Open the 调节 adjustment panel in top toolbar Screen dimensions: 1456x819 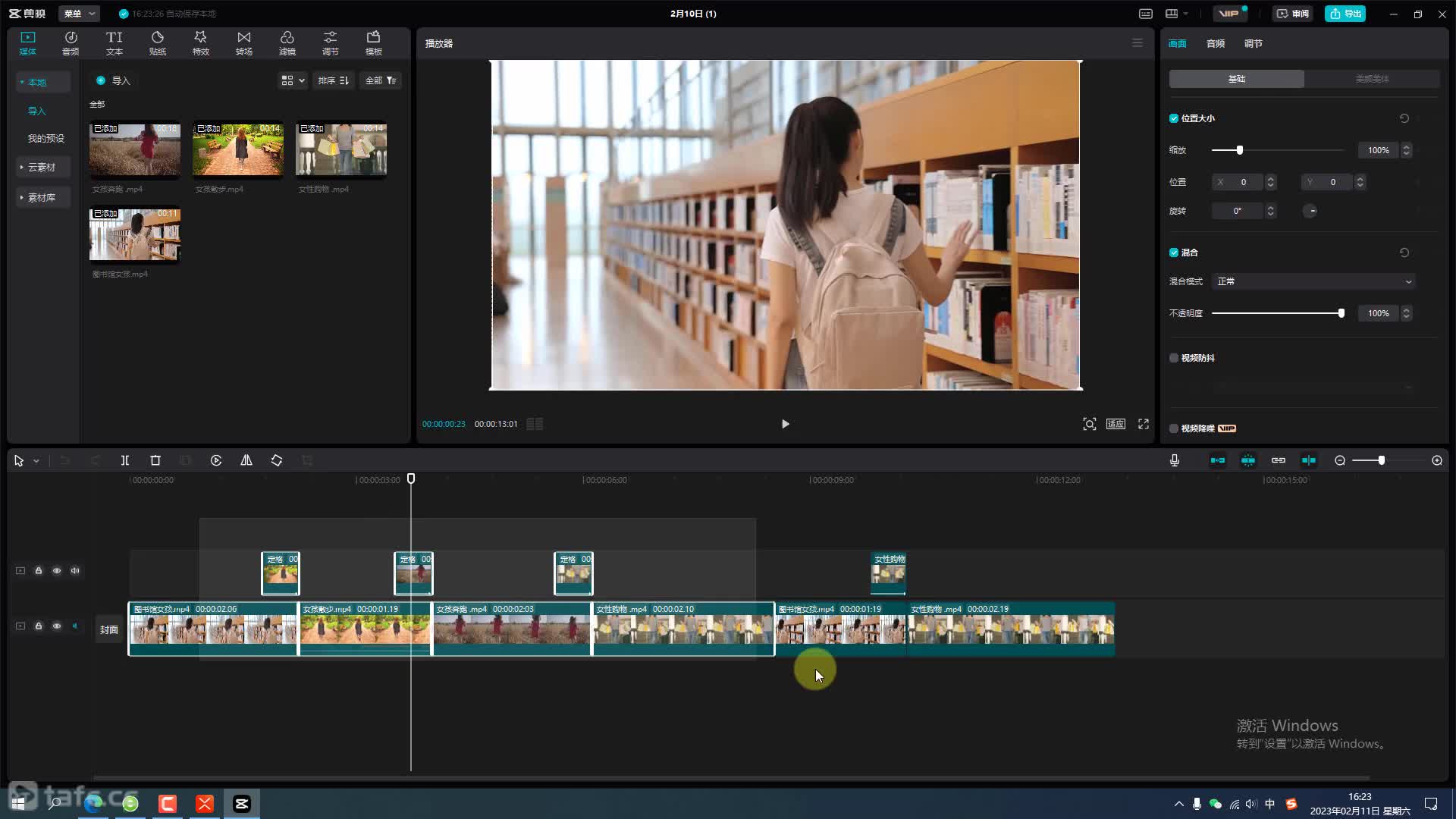[x=330, y=43]
